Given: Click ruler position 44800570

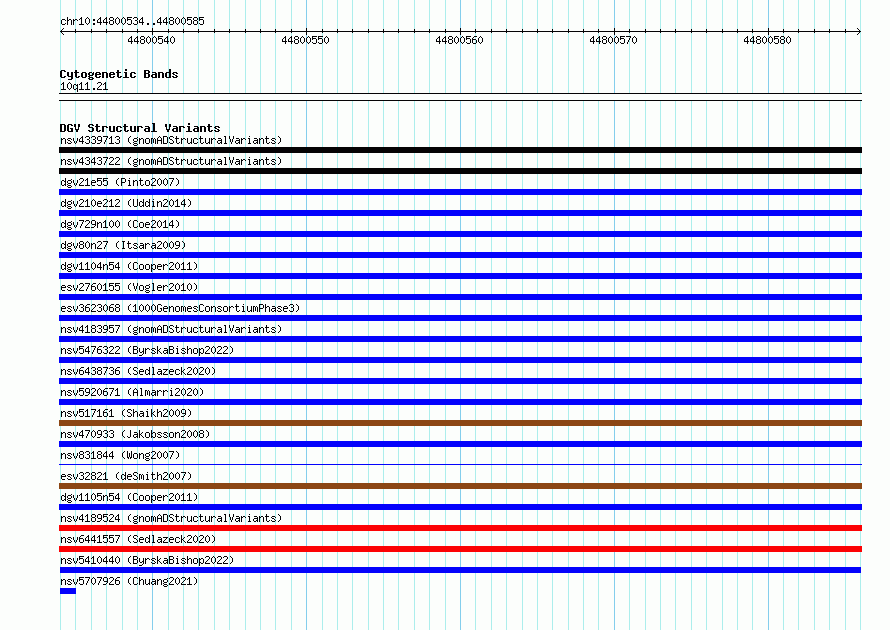Looking at the screenshot, I should pos(614,40).
